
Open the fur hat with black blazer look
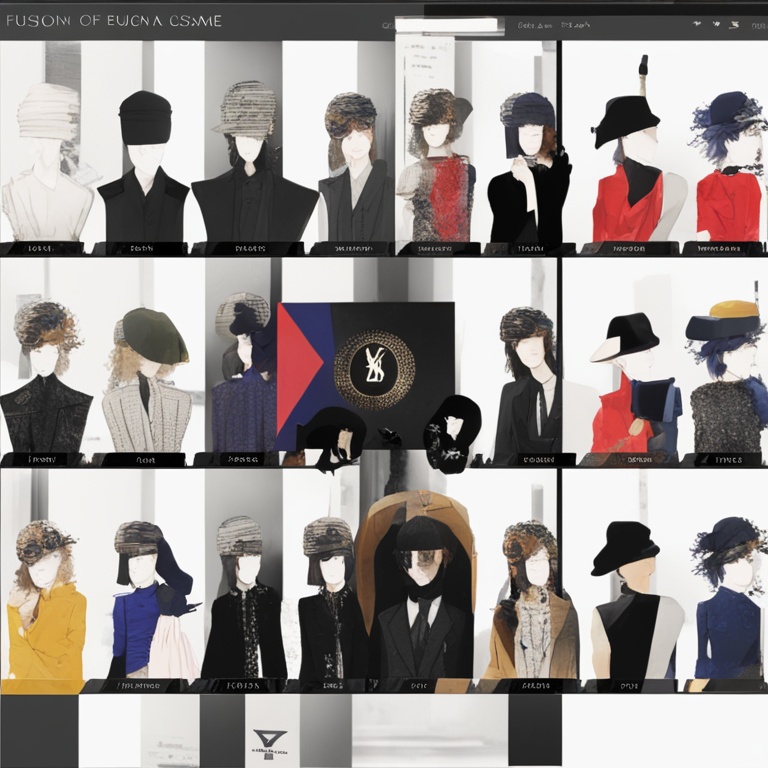[528, 384]
